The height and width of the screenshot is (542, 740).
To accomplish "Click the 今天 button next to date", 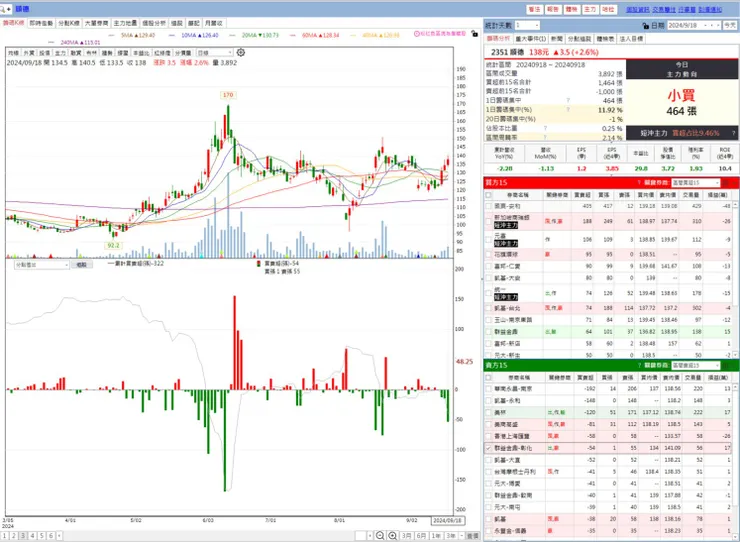I will pos(730,25).
